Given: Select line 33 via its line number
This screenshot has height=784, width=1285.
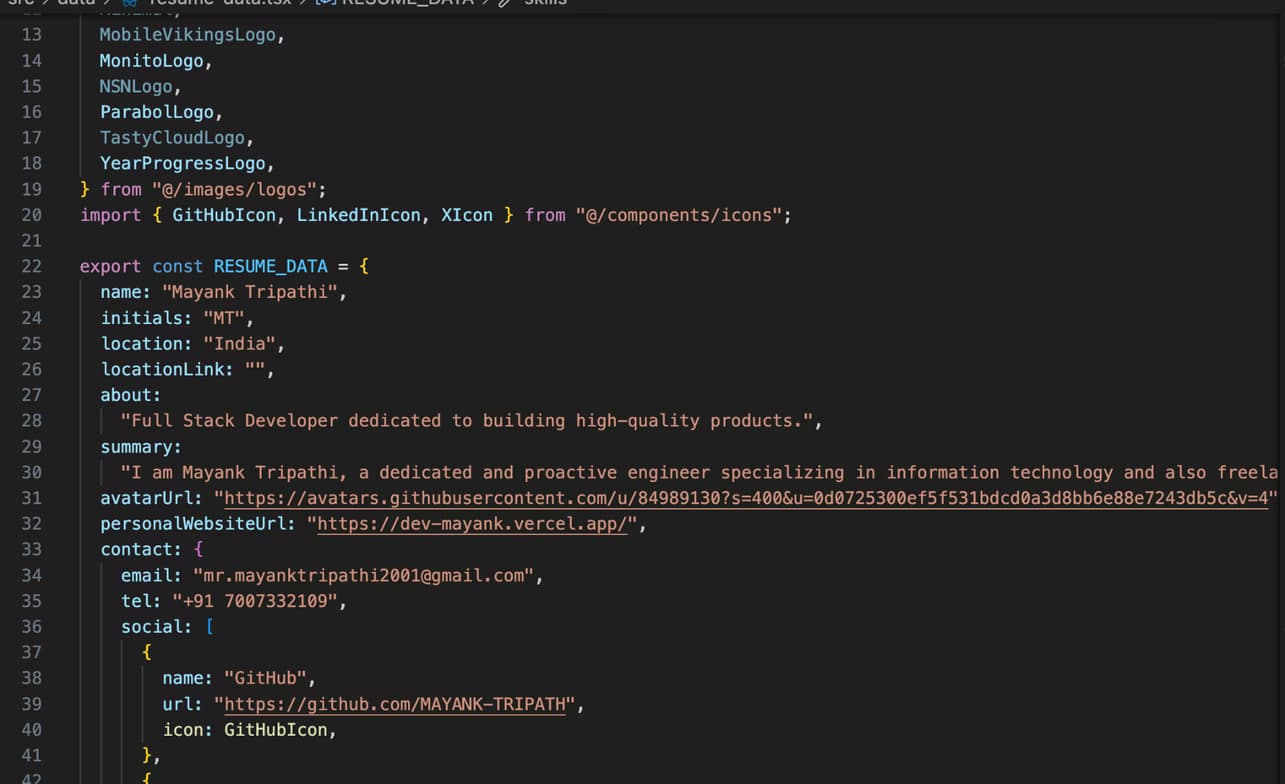Looking at the screenshot, I should tap(31, 549).
